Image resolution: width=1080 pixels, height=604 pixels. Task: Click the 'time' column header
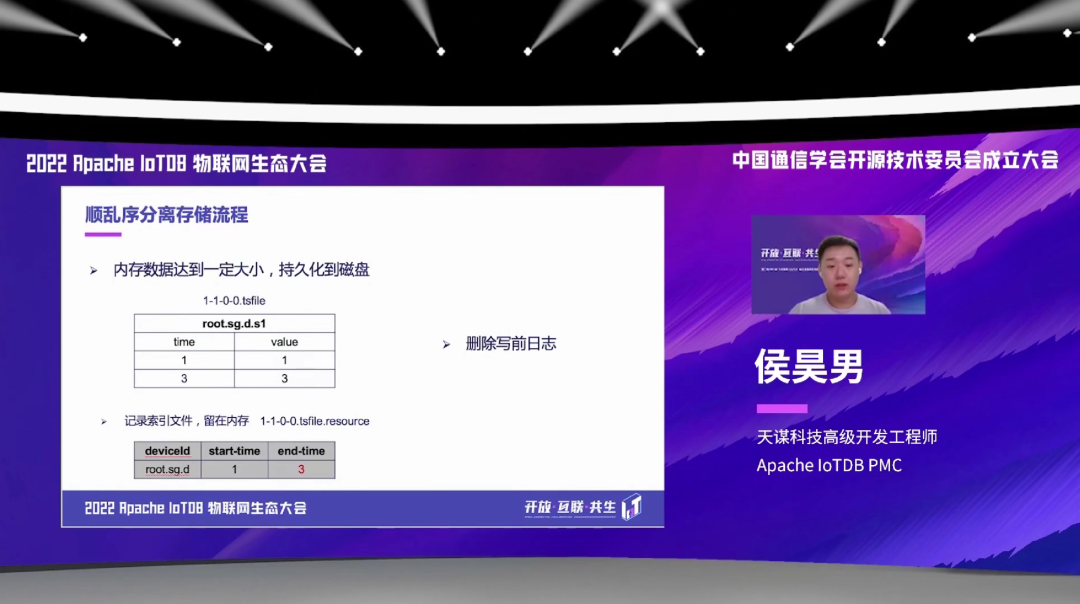184,342
